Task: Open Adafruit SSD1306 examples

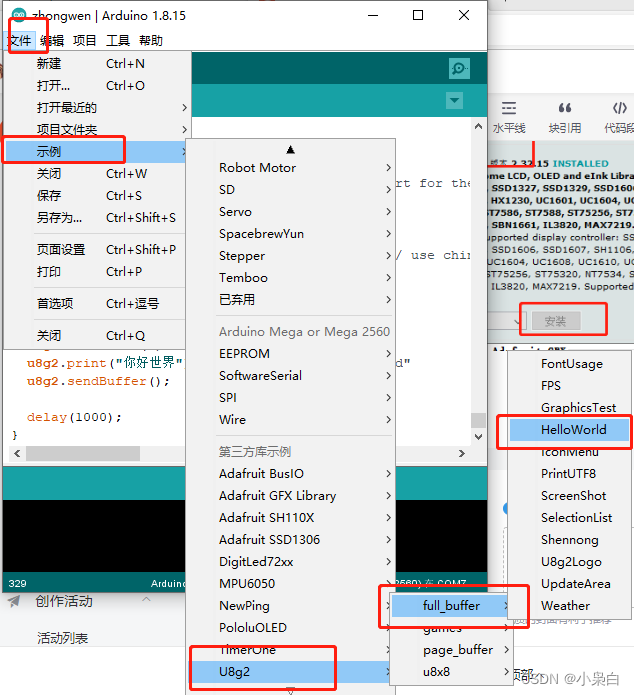Action: (x=290, y=539)
